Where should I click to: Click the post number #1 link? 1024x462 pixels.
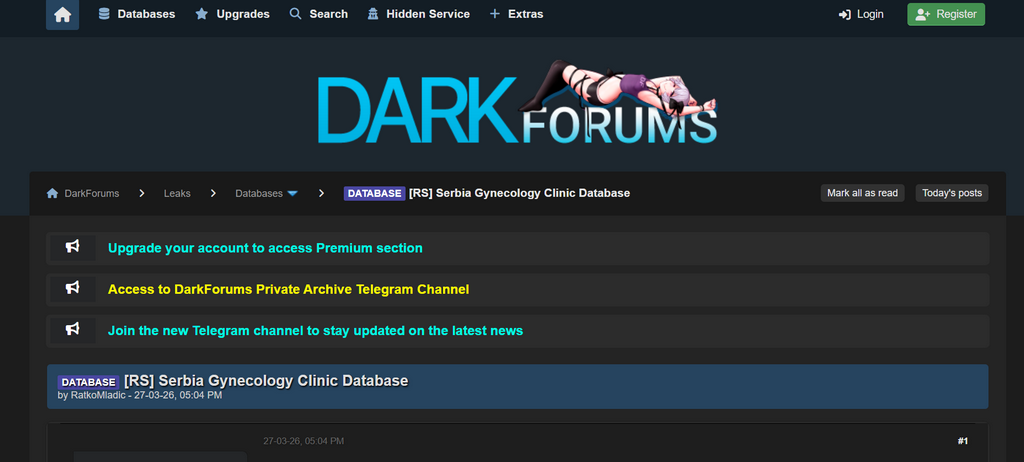point(963,441)
